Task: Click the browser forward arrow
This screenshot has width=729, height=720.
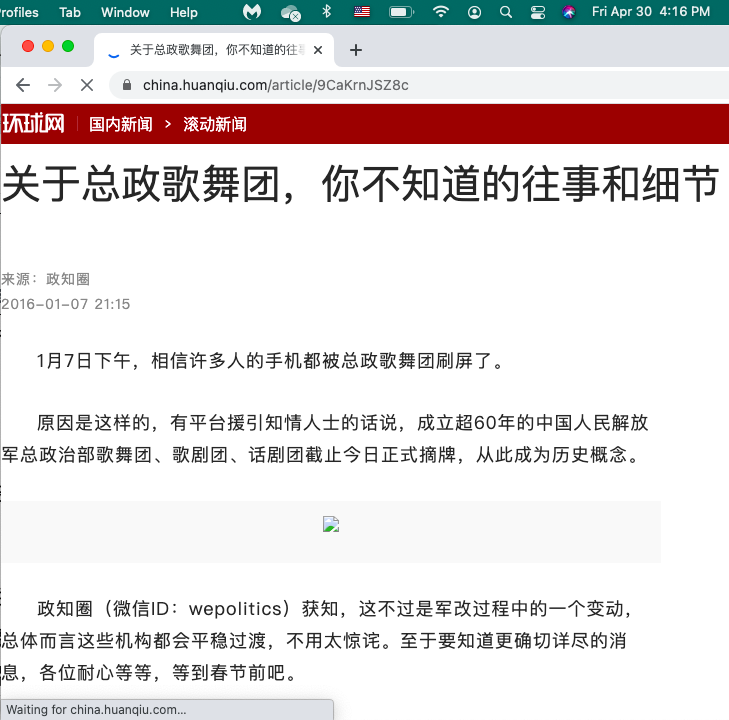Action: 55,85
